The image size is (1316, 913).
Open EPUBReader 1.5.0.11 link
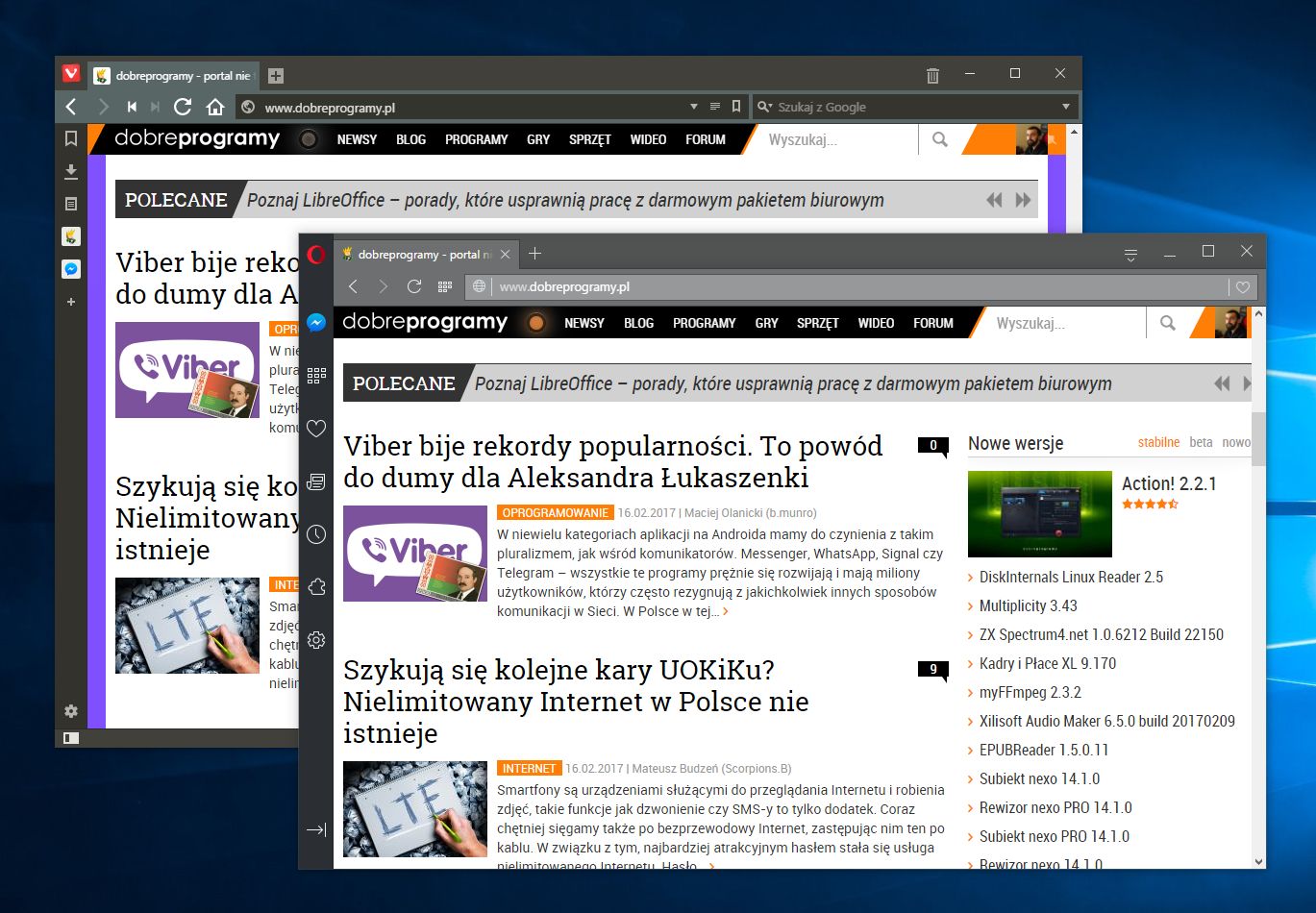tap(1044, 750)
